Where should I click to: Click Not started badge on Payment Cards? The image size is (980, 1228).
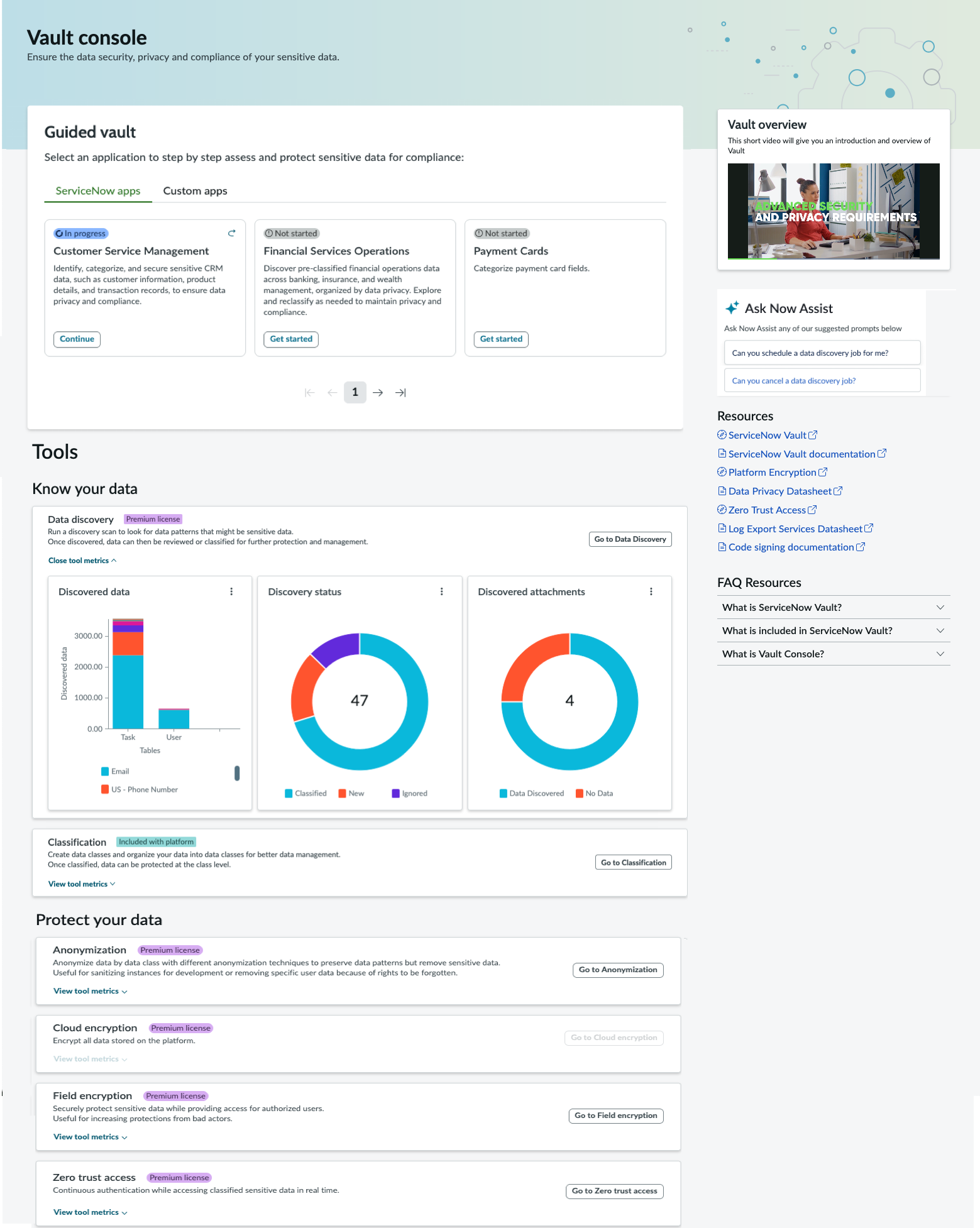click(x=502, y=233)
